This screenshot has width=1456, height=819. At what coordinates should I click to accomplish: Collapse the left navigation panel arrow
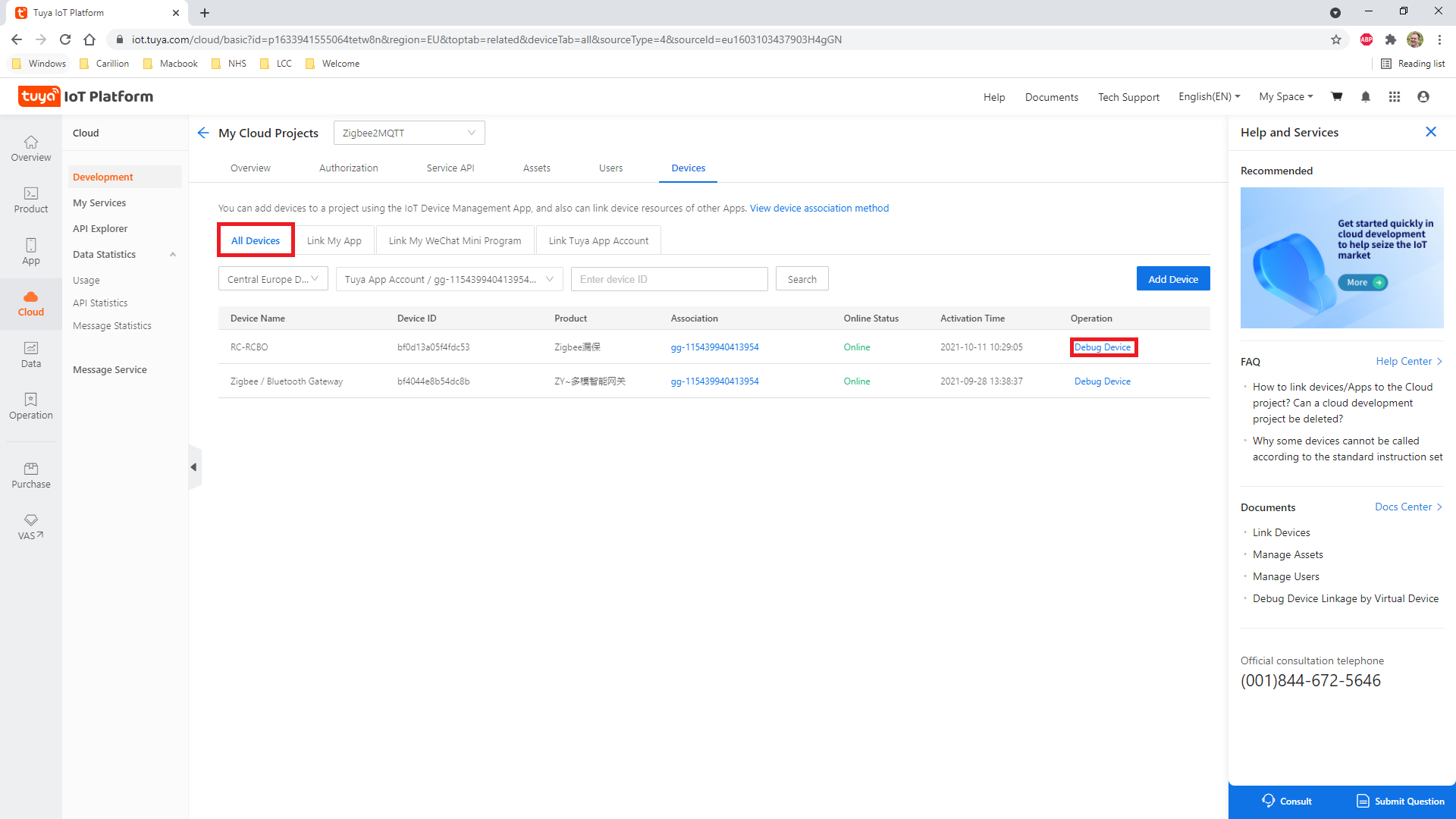tap(194, 467)
